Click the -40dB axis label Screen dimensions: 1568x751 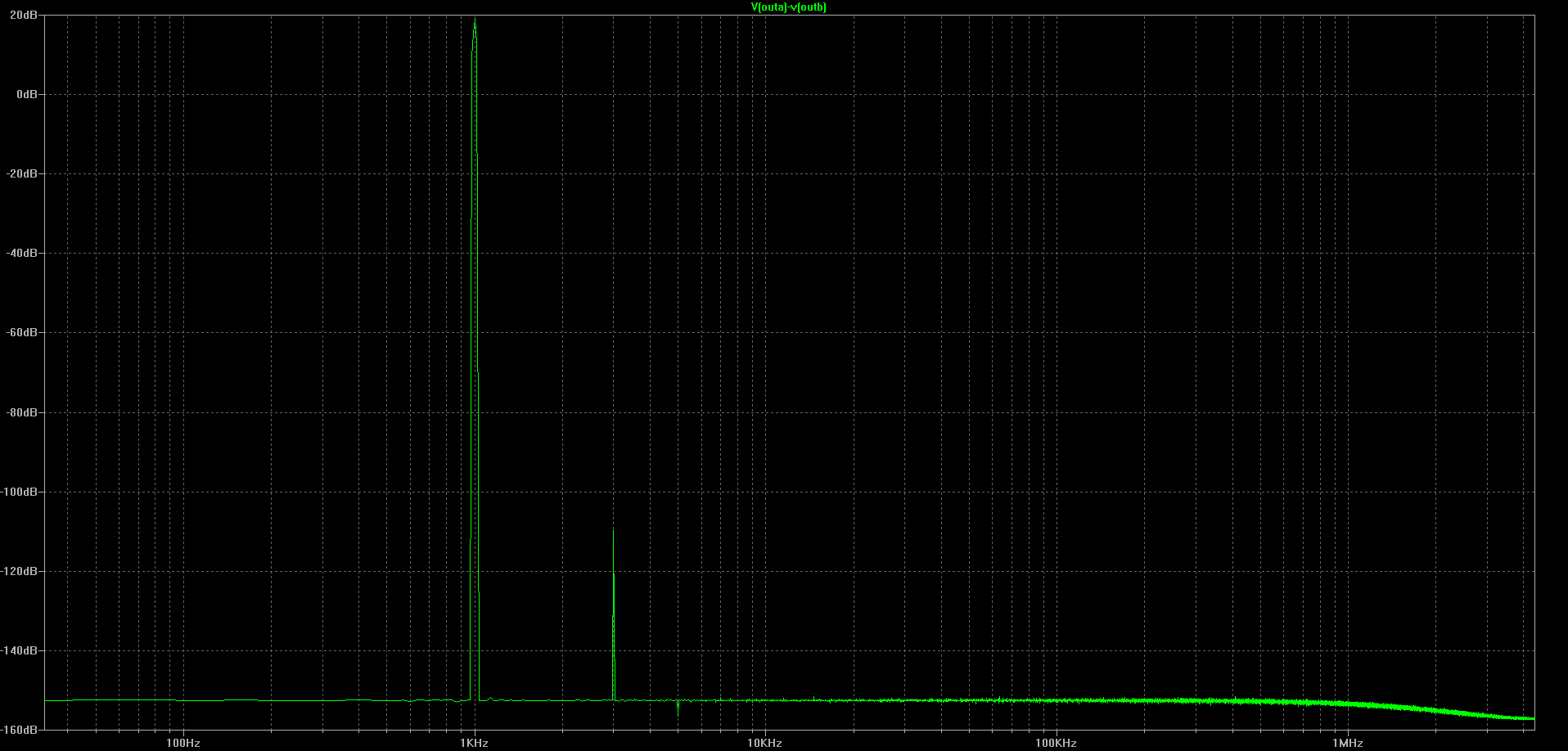[x=22, y=254]
